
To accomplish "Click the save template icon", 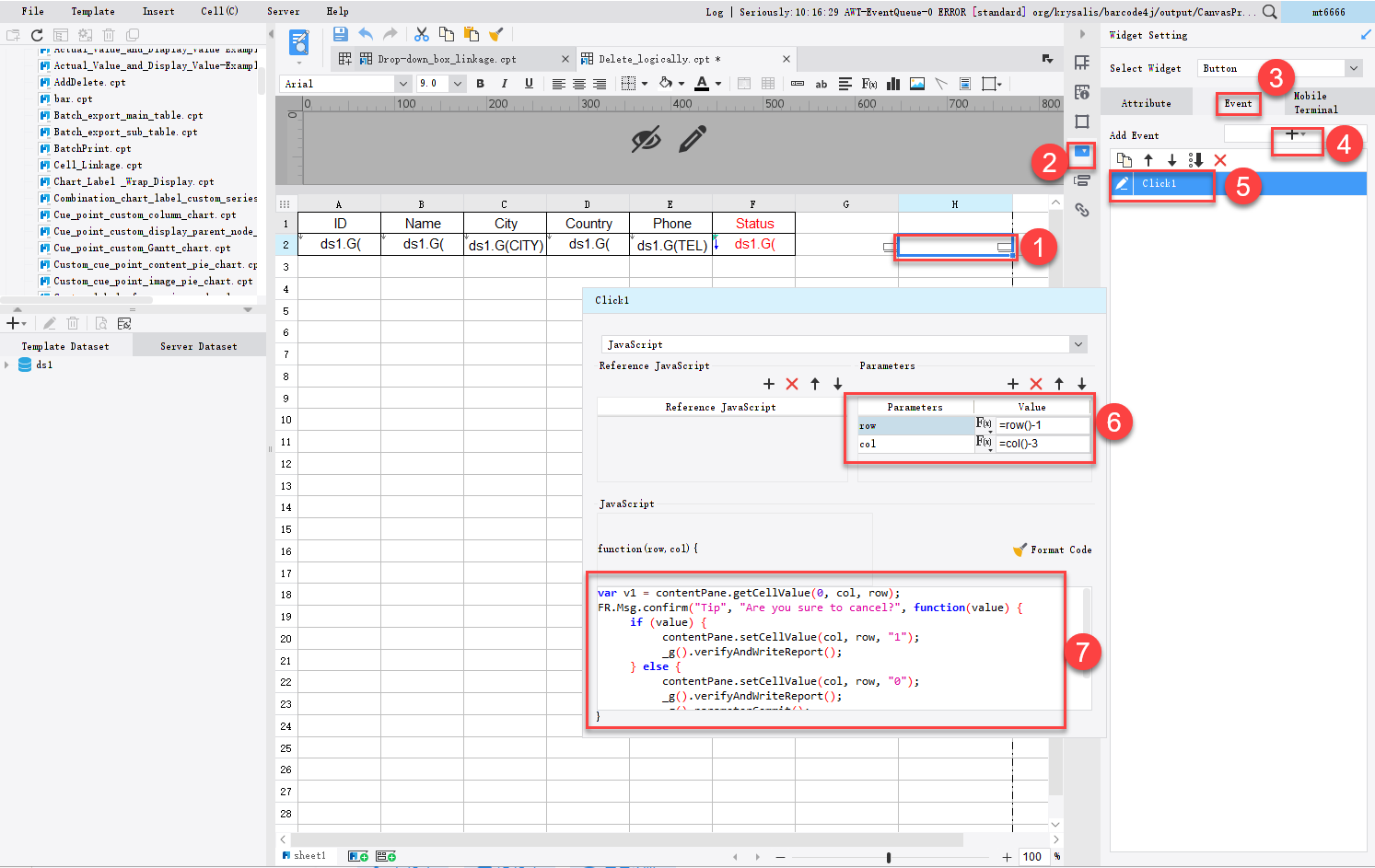I will [x=341, y=34].
